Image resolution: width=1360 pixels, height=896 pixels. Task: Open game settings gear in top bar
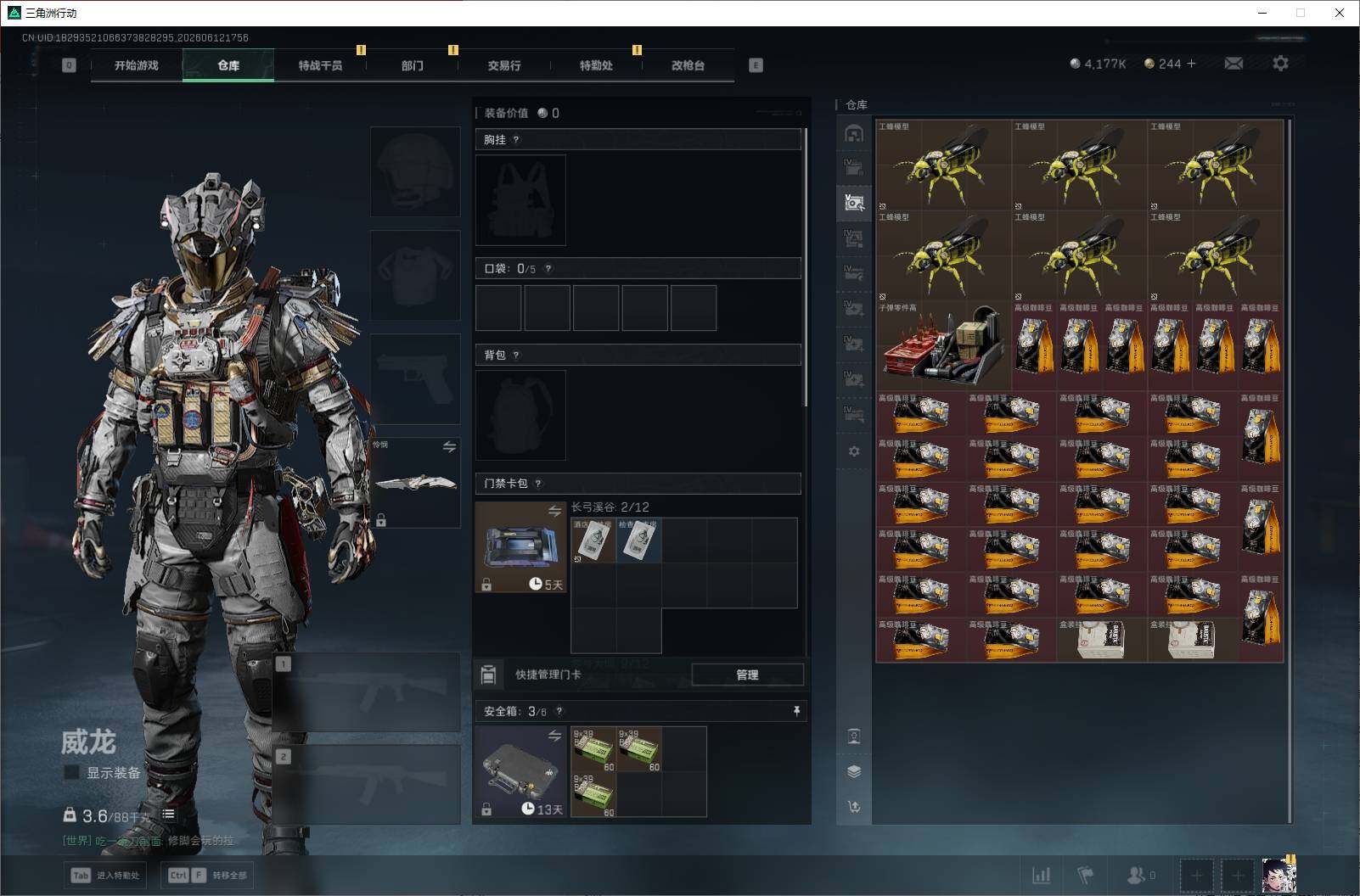1280,64
